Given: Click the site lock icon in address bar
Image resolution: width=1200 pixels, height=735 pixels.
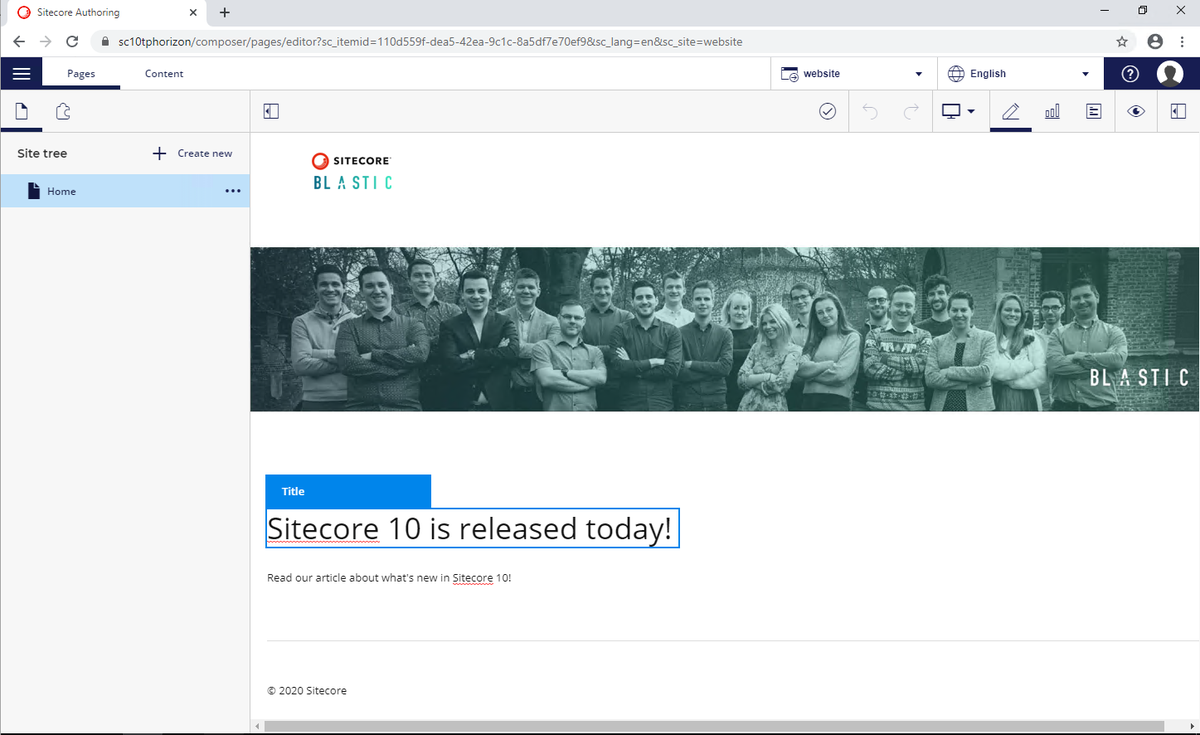Looking at the screenshot, I should click(x=105, y=42).
